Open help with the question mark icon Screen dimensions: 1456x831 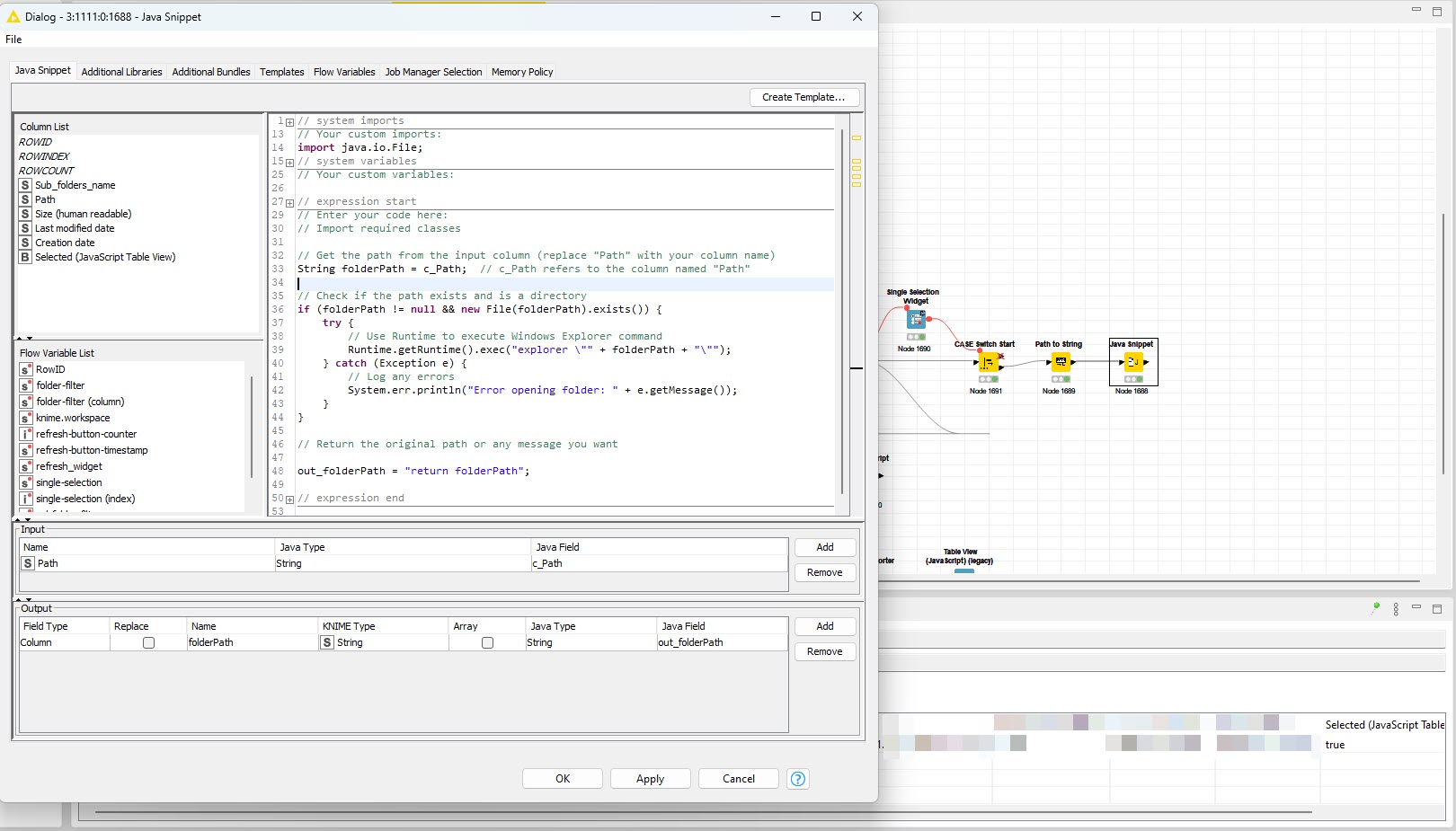pyautogui.click(x=797, y=779)
